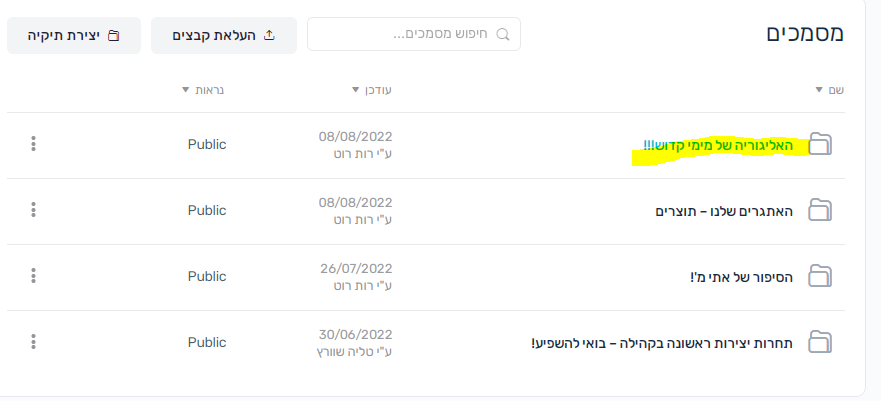Open the three-dot menu for תחרות יצירות ראשונה row
This screenshot has height=401, width=881.
pos(33,341)
